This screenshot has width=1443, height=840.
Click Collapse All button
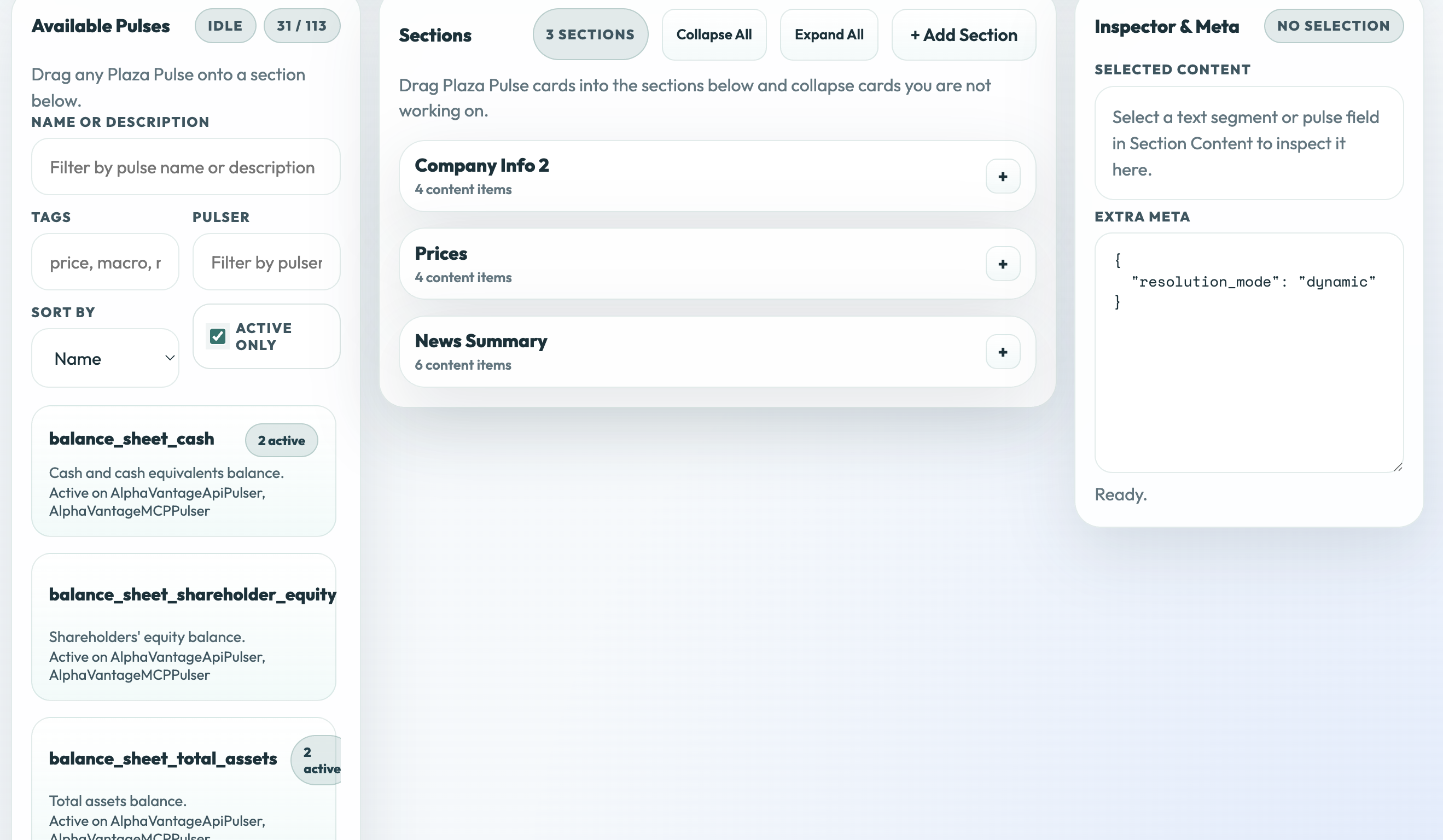(x=713, y=35)
